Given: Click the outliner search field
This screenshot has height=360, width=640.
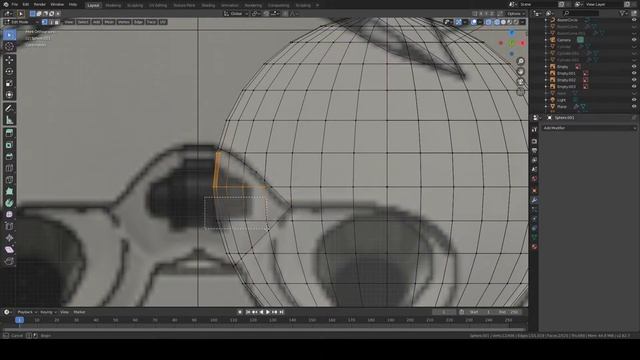Looking at the screenshot, I should (x=581, y=13).
